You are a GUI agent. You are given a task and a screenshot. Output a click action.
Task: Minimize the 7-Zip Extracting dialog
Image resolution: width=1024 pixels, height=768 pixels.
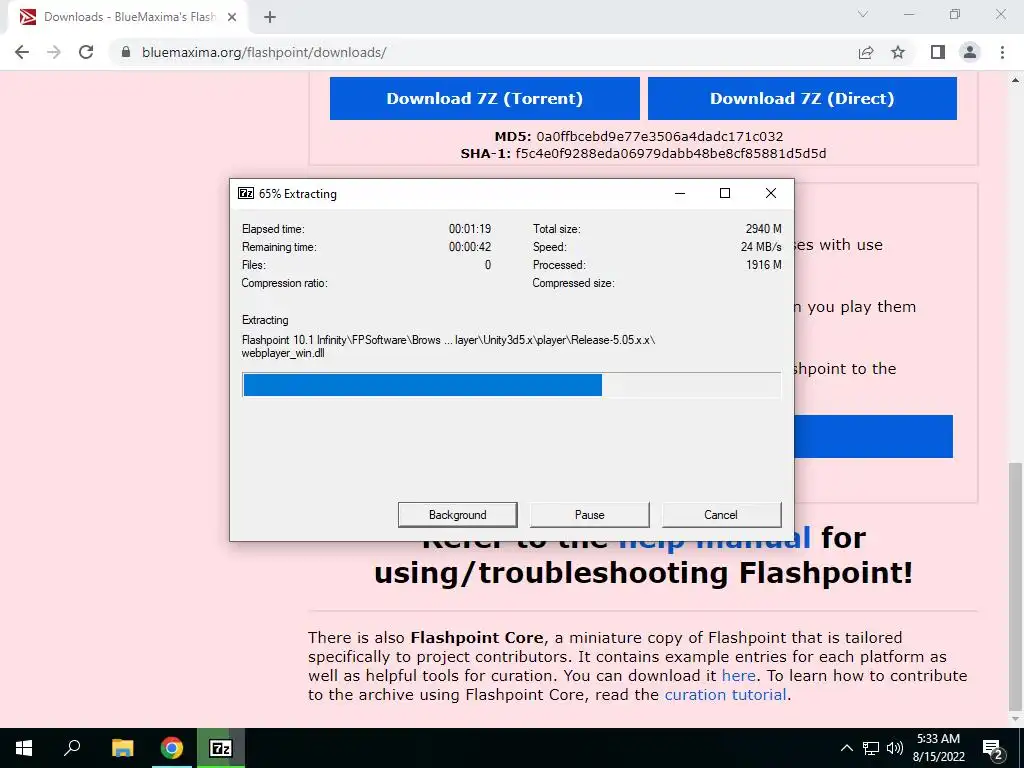[680, 193]
